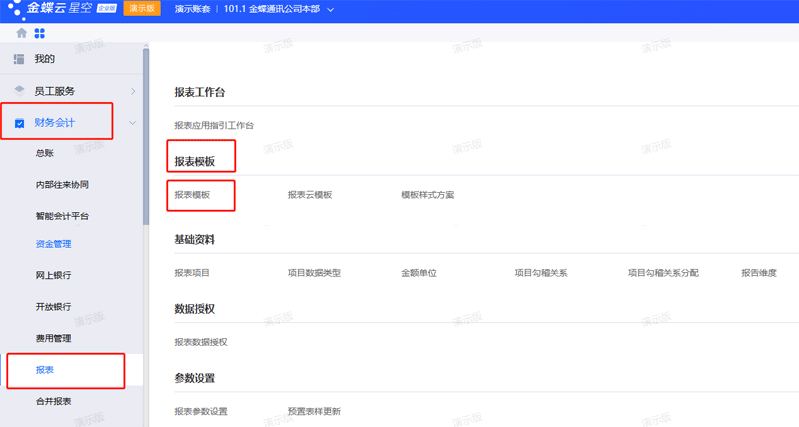Click the 参数设置 section heading
Image resolution: width=799 pixels, height=427 pixels.
point(195,378)
